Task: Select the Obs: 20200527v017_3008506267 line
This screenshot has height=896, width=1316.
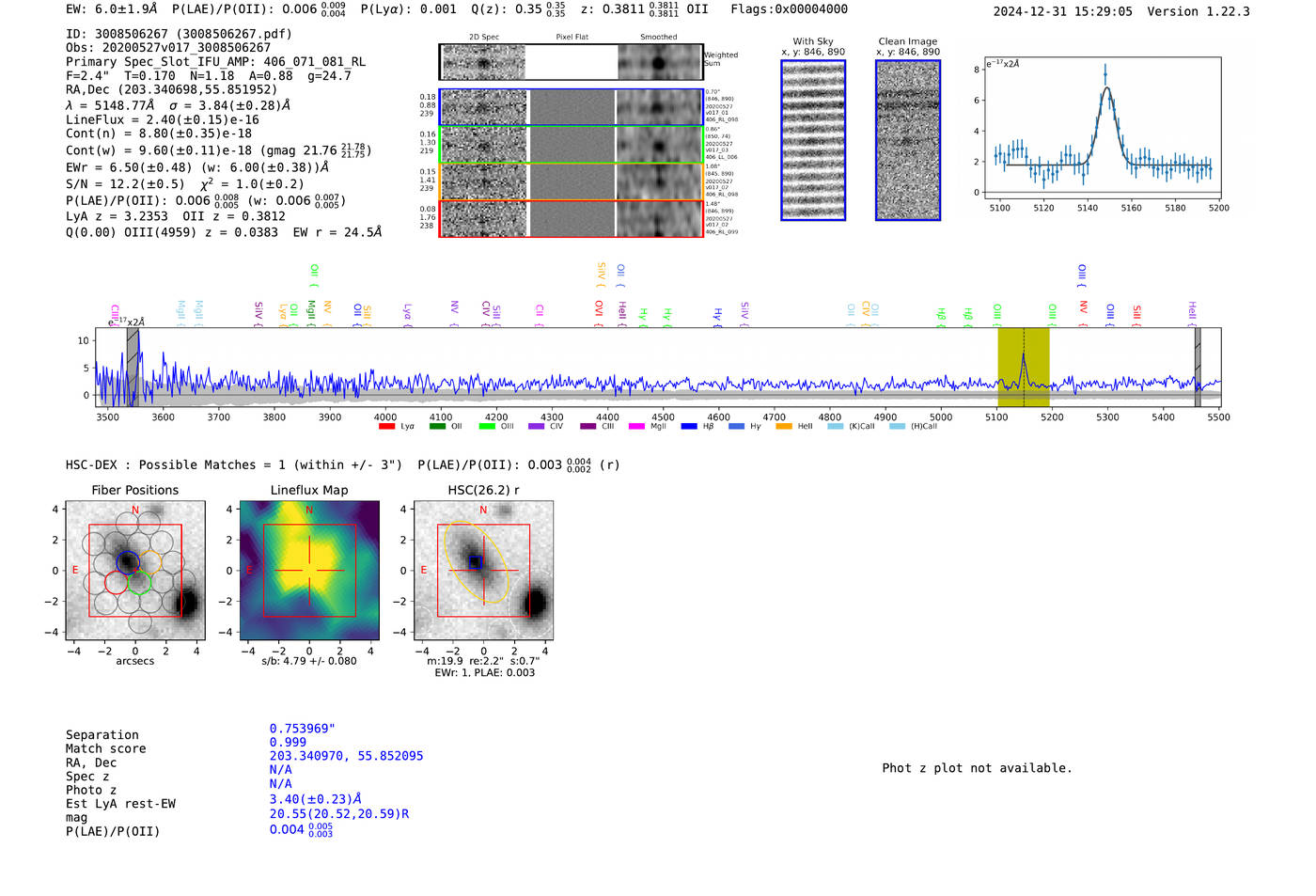Action: pyautogui.click(x=168, y=48)
